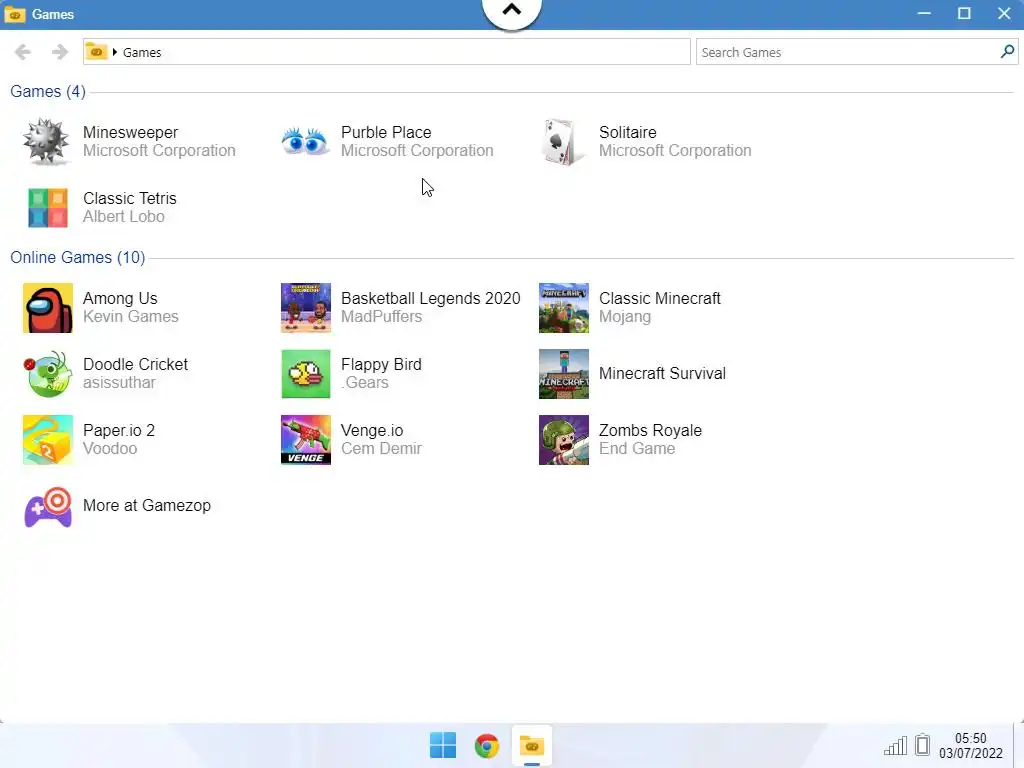The width and height of the screenshot is (1024, 768).
Task: Click the Minecraft Survival label
Action: [x=662, y=374]
